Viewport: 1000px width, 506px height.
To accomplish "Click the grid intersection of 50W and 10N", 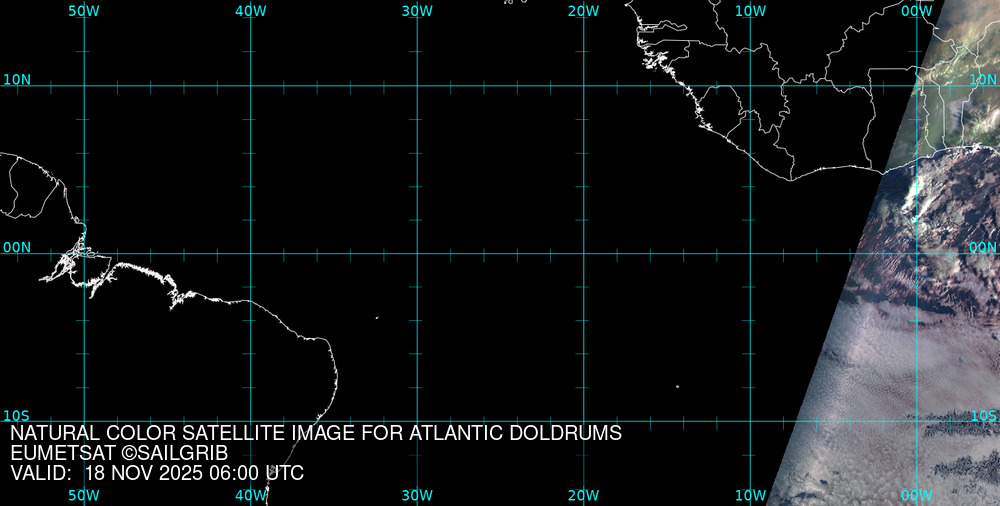I will coord(84,86).
